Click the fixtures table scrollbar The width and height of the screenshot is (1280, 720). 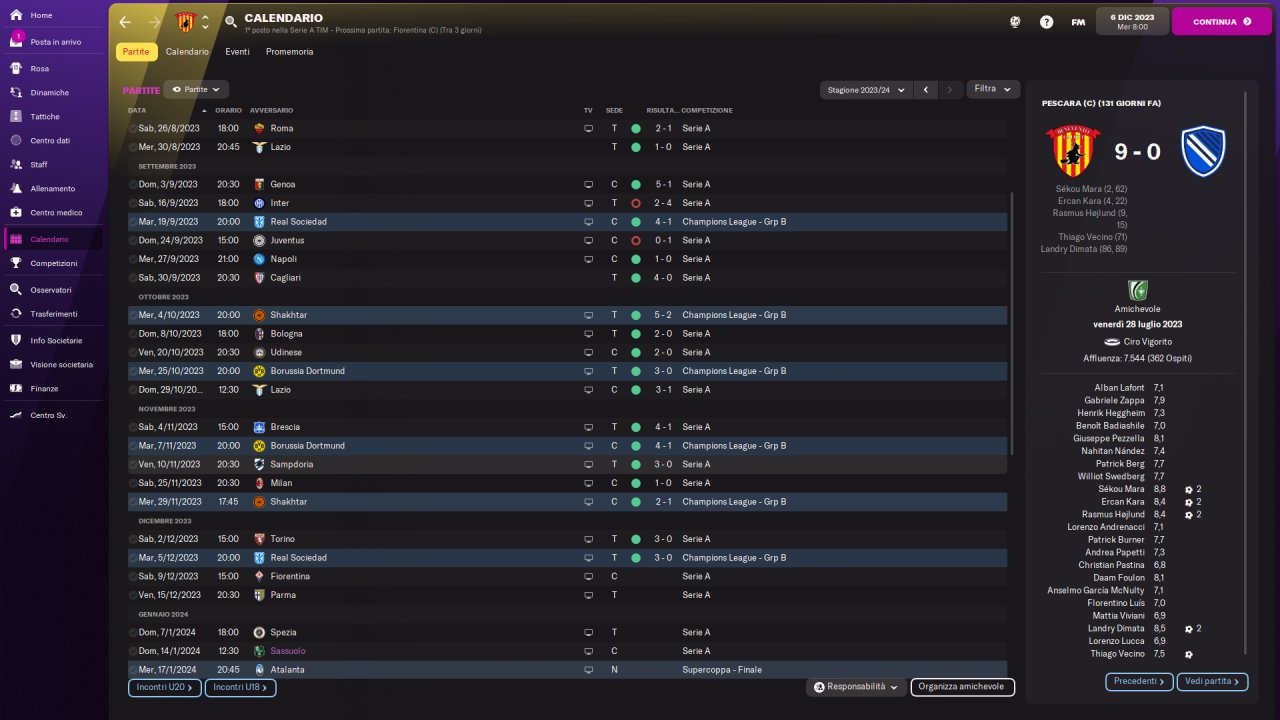(1012, 323)
